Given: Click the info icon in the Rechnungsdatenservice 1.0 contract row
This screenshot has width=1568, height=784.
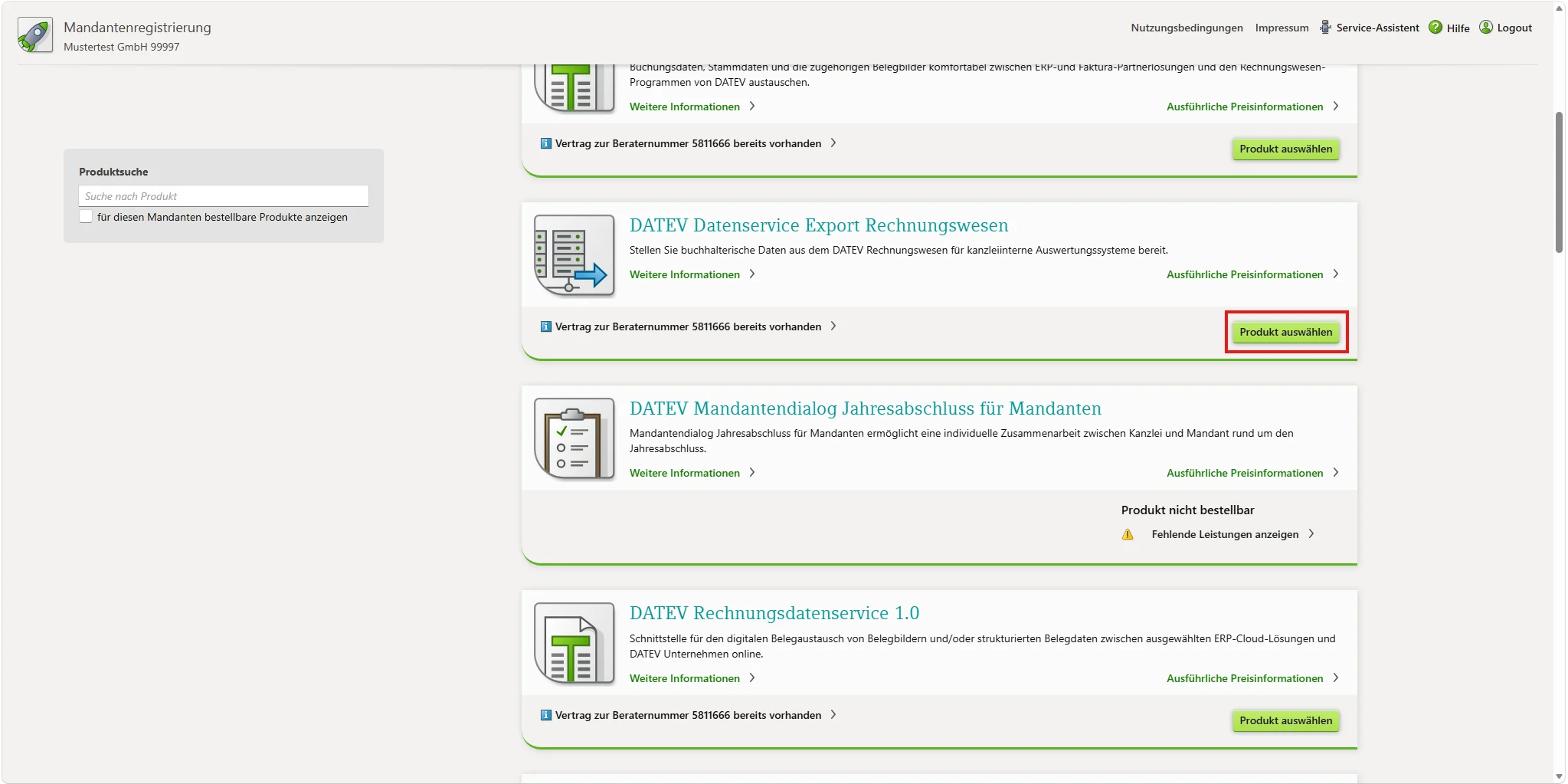Looking at the screenshot, I should pyautogui.click(x=546, y=715).
